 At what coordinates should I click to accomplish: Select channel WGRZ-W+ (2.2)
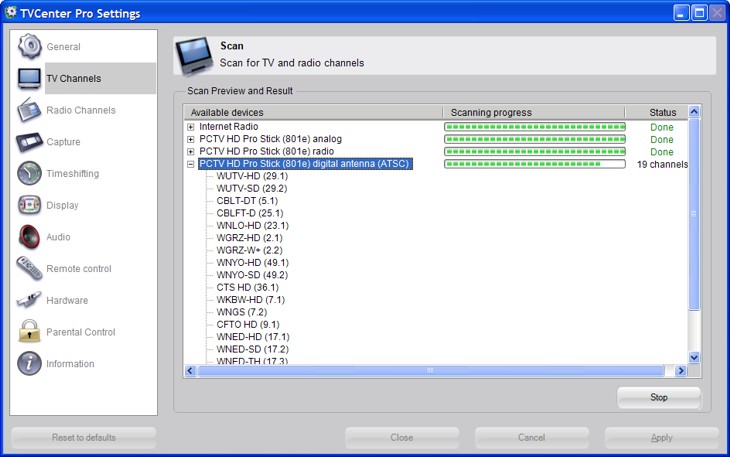coord(250,250)
